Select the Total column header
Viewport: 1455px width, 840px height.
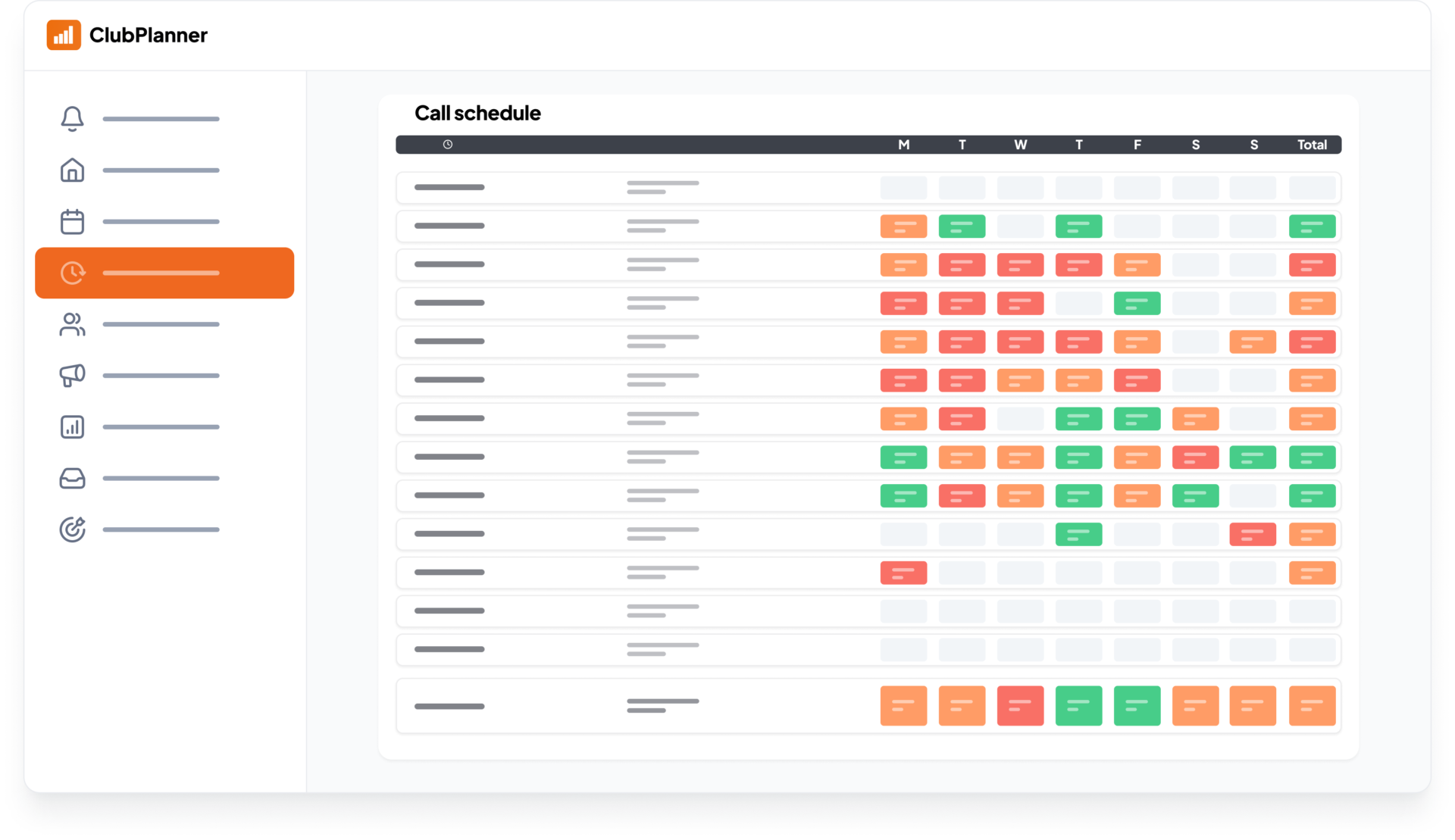1312,145
